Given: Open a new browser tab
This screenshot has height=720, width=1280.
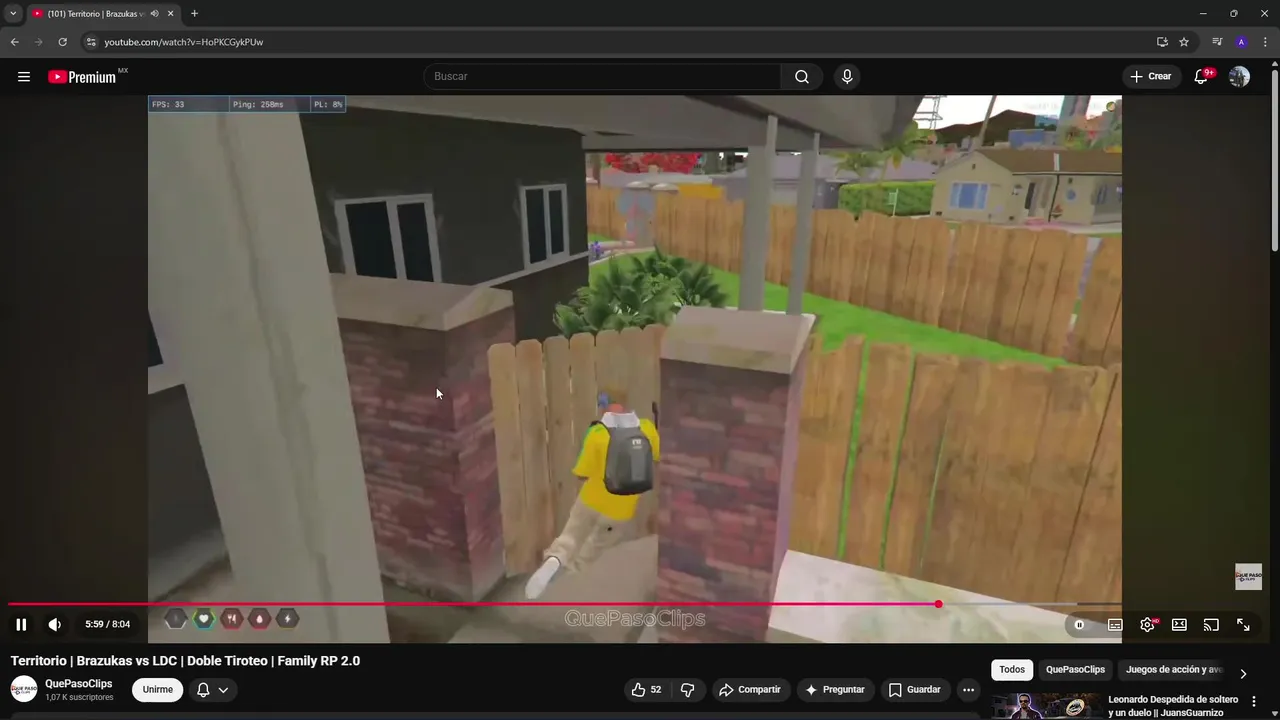Looking at the screenshot, I should [x=194, y=13].
